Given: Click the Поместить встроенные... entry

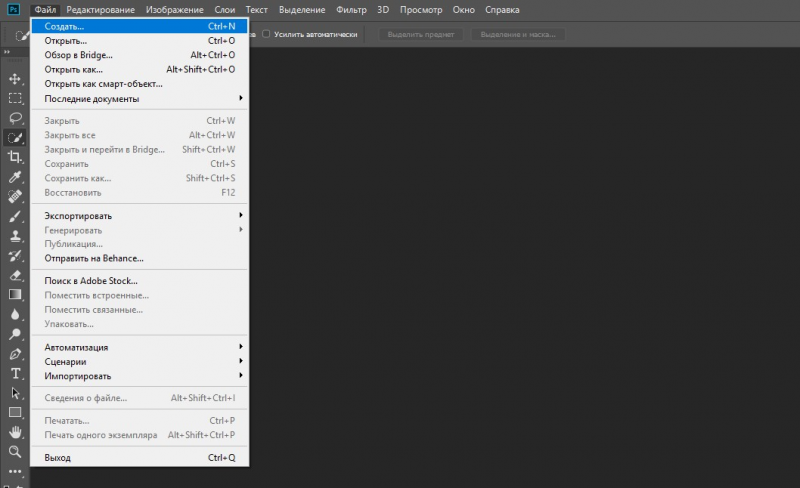Looking at the screenshot, I should (139, 295).
